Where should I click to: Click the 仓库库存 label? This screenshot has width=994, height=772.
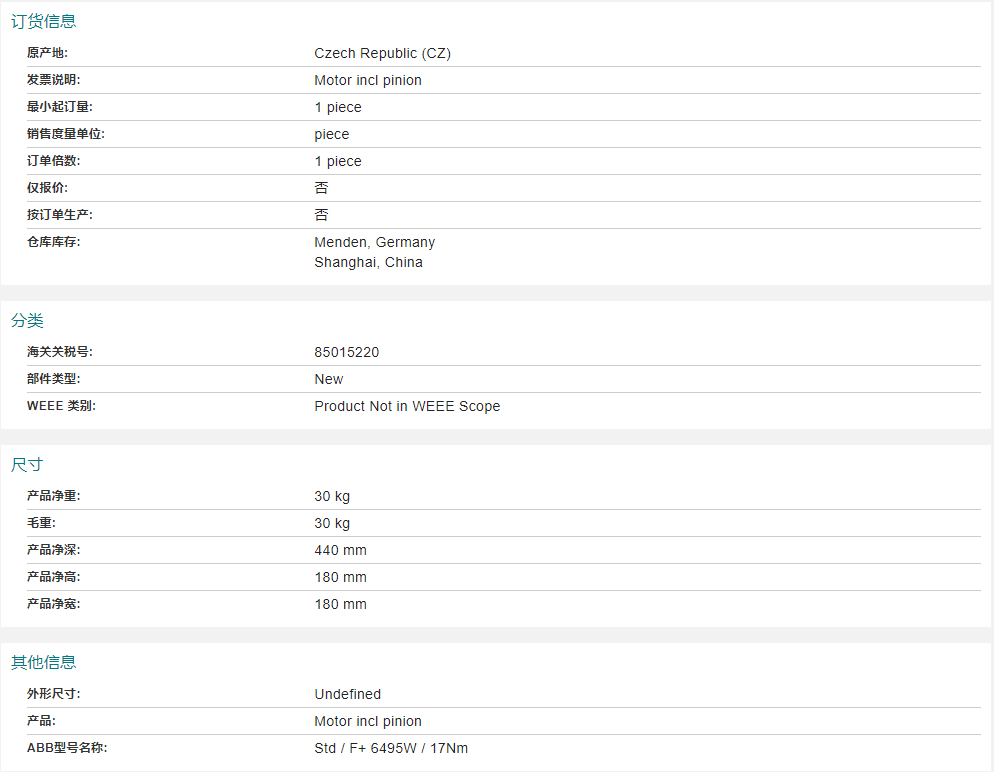pyautogui.click(x=53, y=241)
